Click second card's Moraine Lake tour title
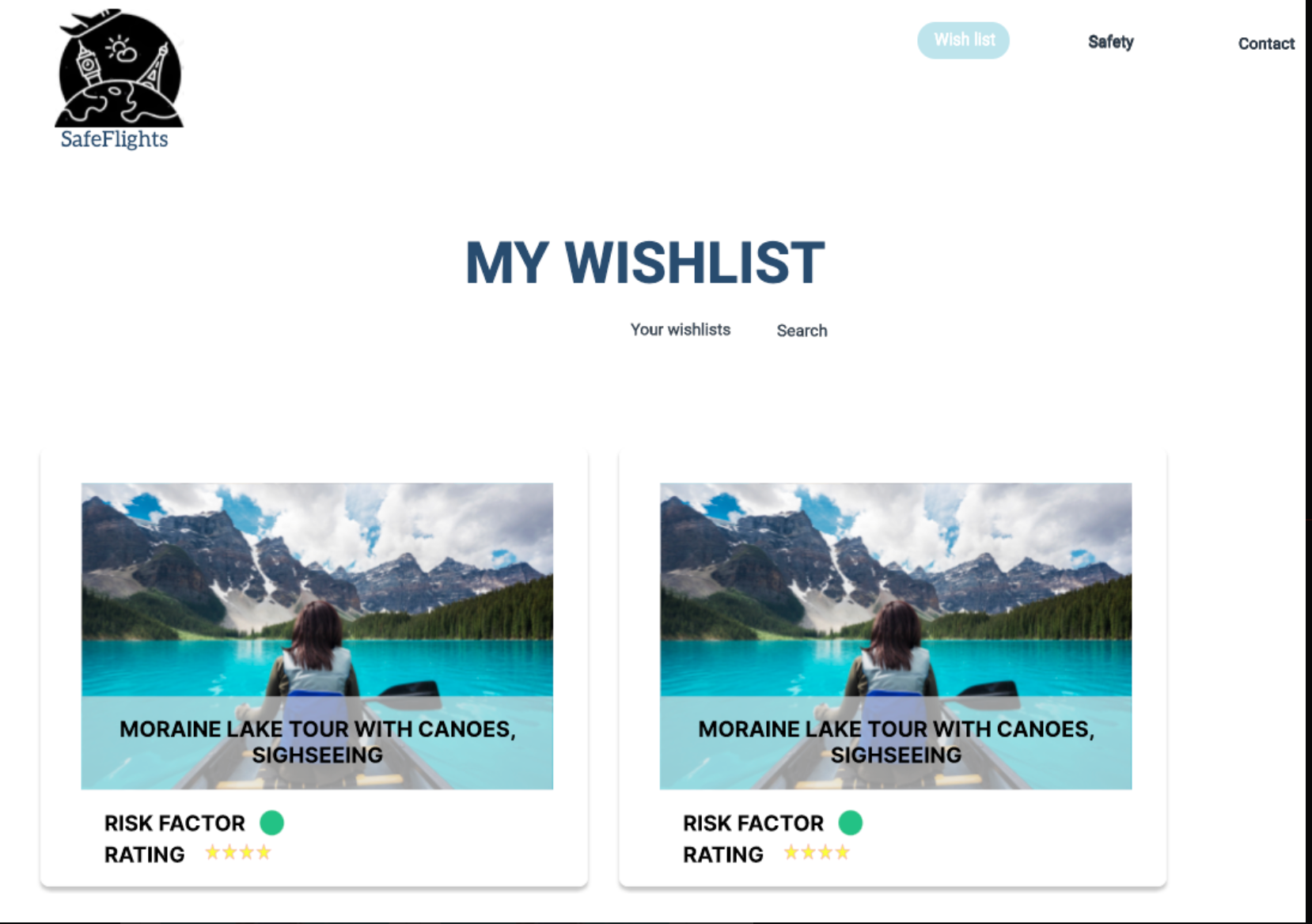 [896, 742]
